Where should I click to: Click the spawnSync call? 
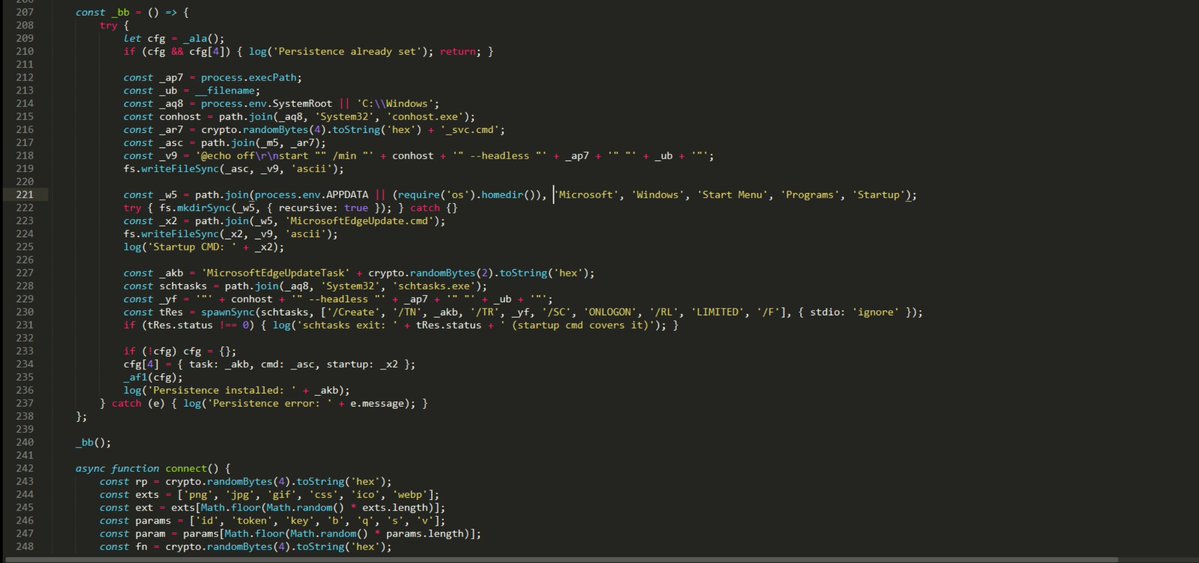230,312
